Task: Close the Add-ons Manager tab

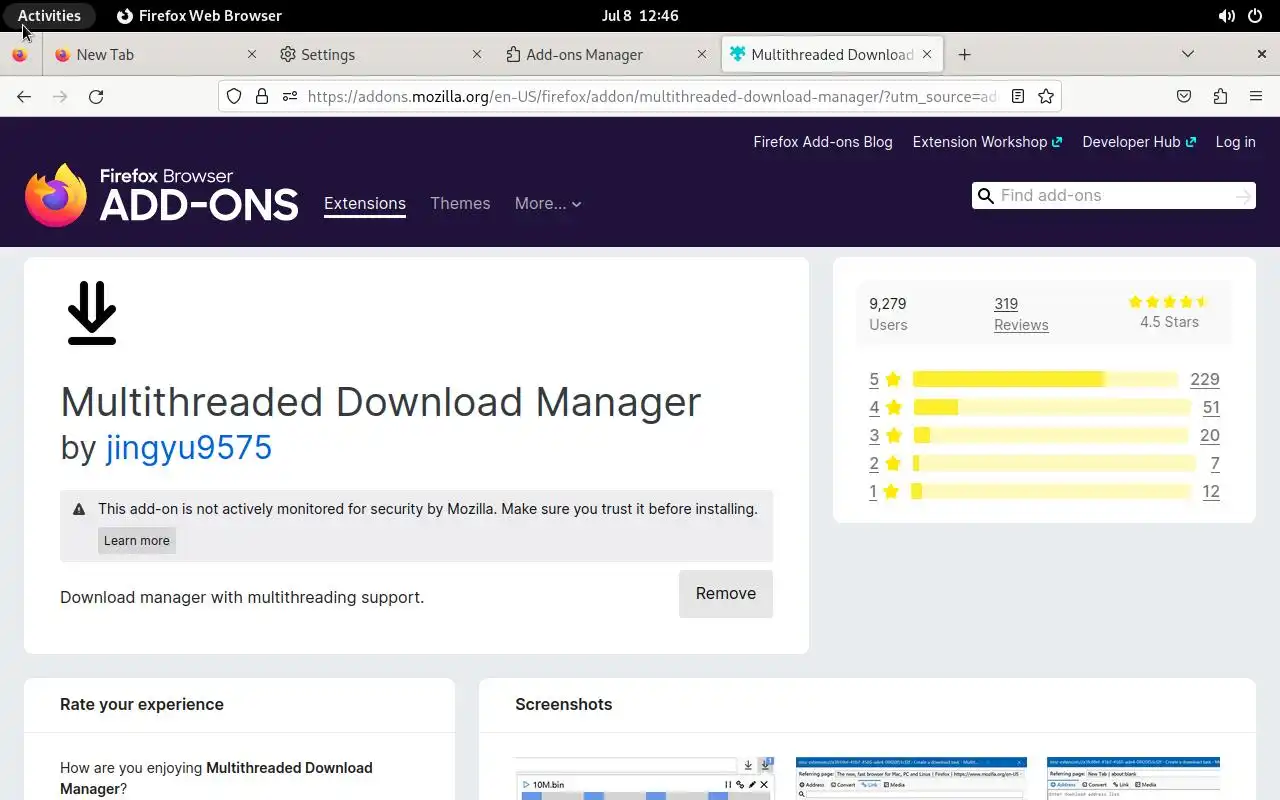Action: 702,55
